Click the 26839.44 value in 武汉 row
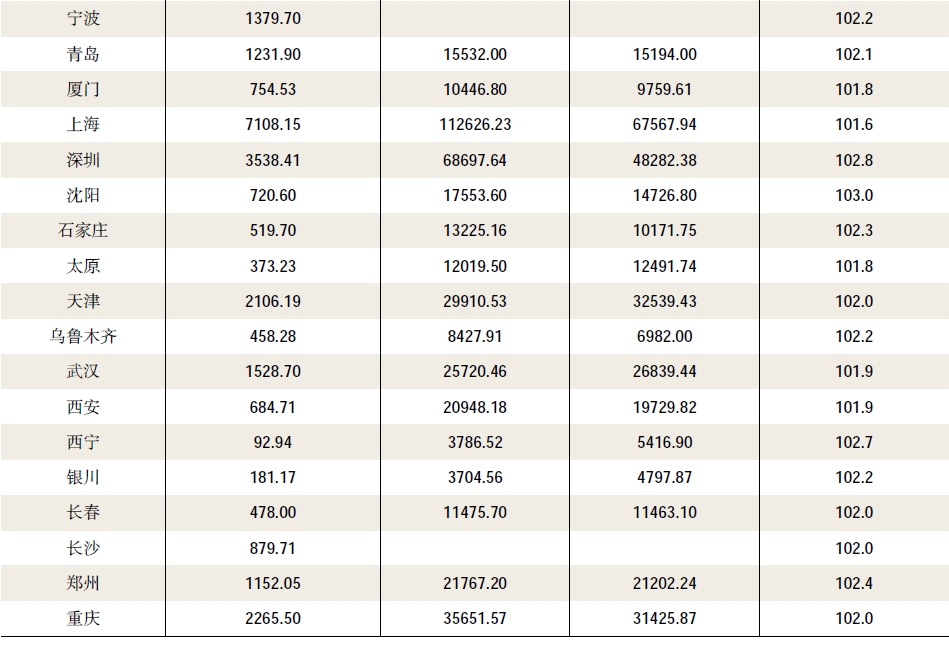 [x=665, y=371]
